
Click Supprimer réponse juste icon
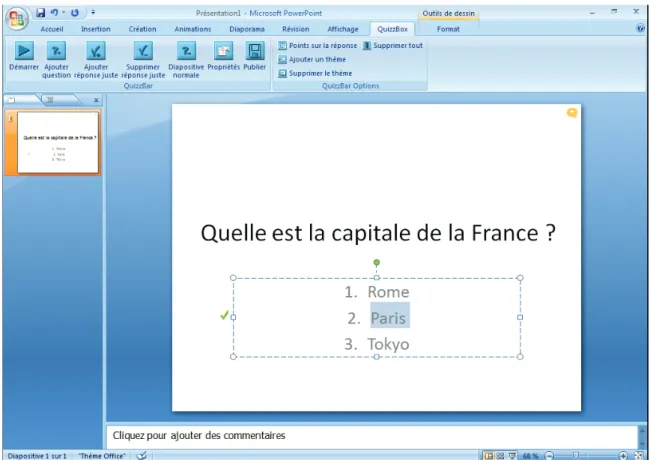tap(143, 51)
